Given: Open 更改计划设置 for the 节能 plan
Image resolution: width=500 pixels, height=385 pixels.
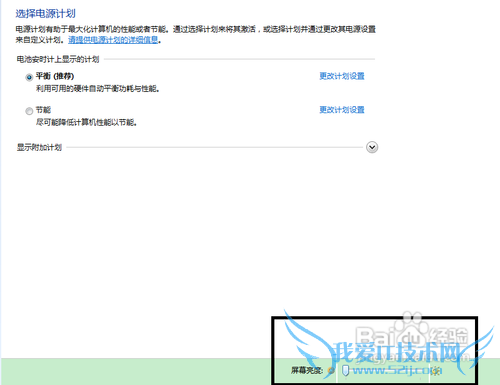Looking at the screenshot, I should tap(342, 110).
